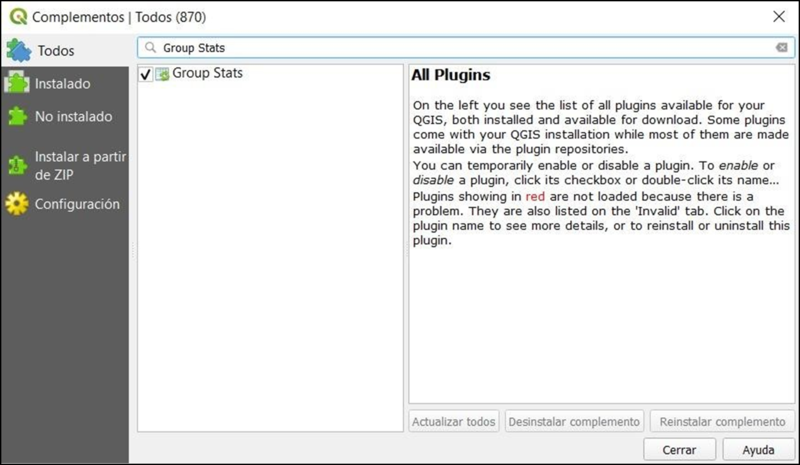800x465 pixels.
Task: Open help with the Ayuda button
Action: coord(758,450)
